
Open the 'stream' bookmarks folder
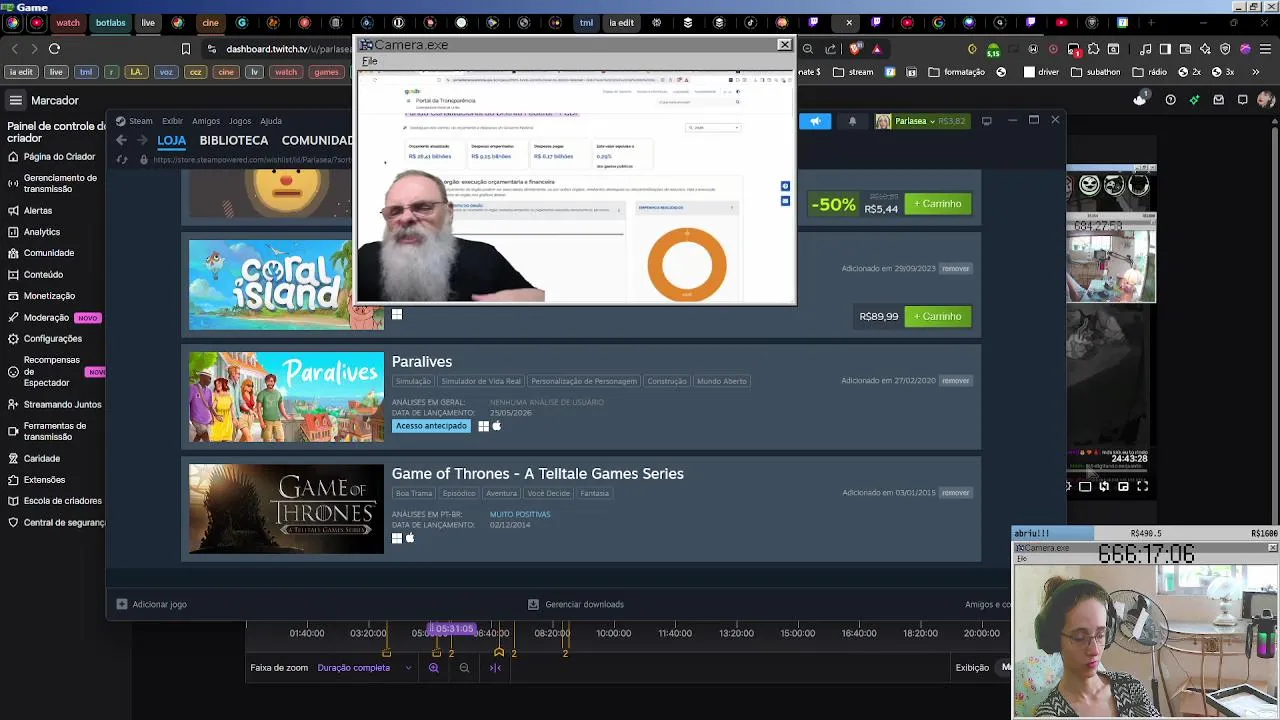[853, 72]
